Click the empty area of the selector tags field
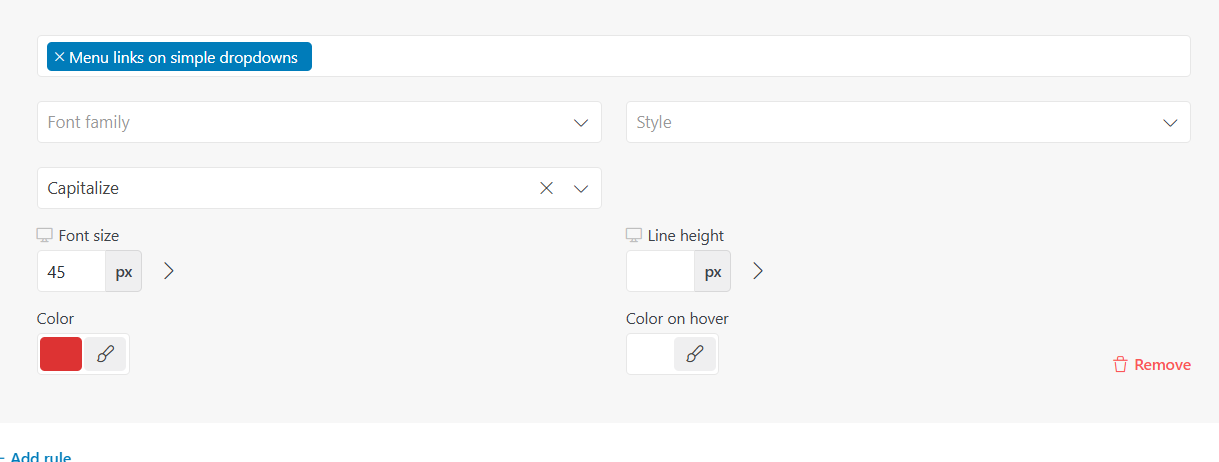This screenshot has height=462, width=1219. (x=750, y=56)
